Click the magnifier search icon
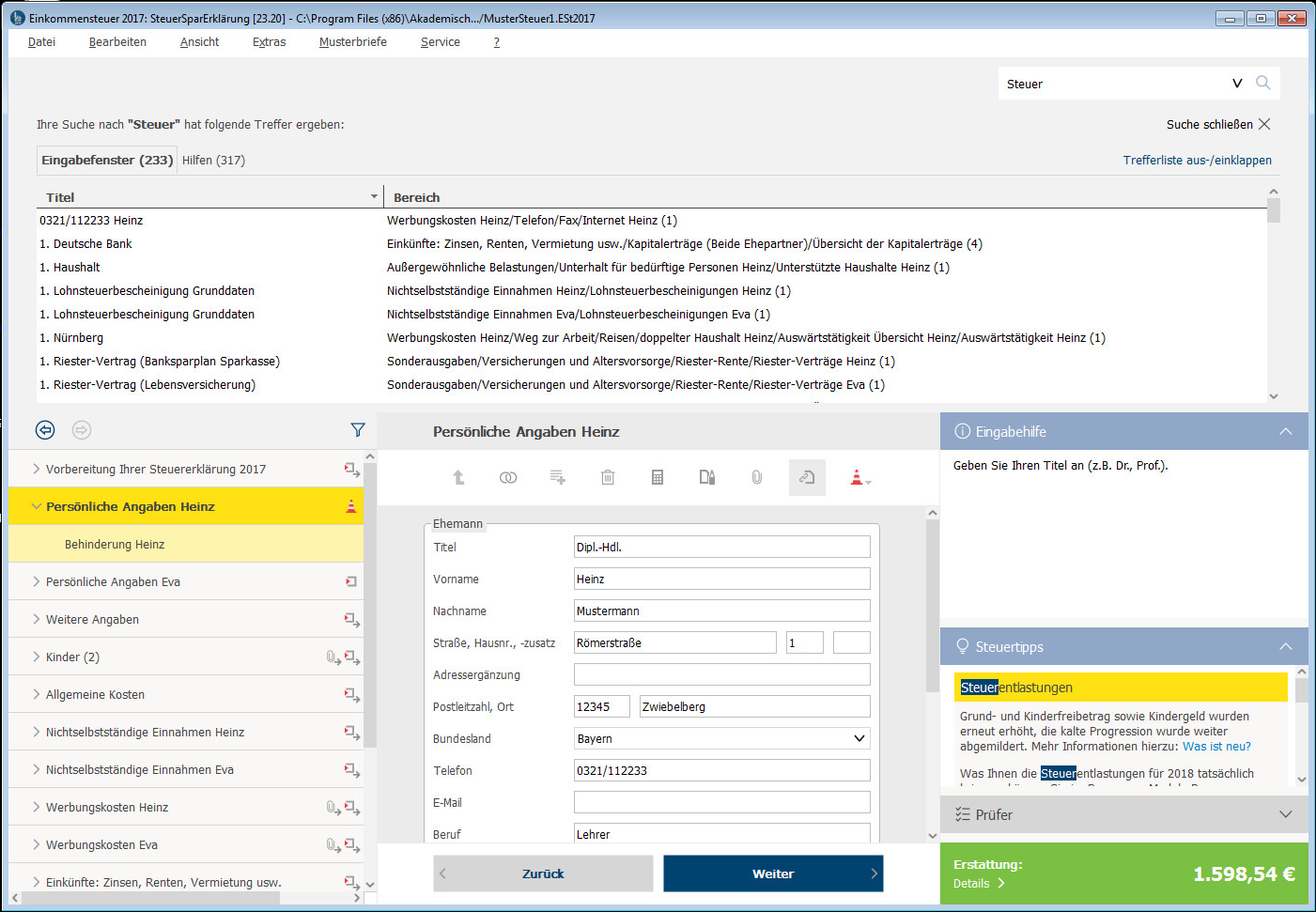The height and width of the screenshot is (912, 1316). (1263, 83)
